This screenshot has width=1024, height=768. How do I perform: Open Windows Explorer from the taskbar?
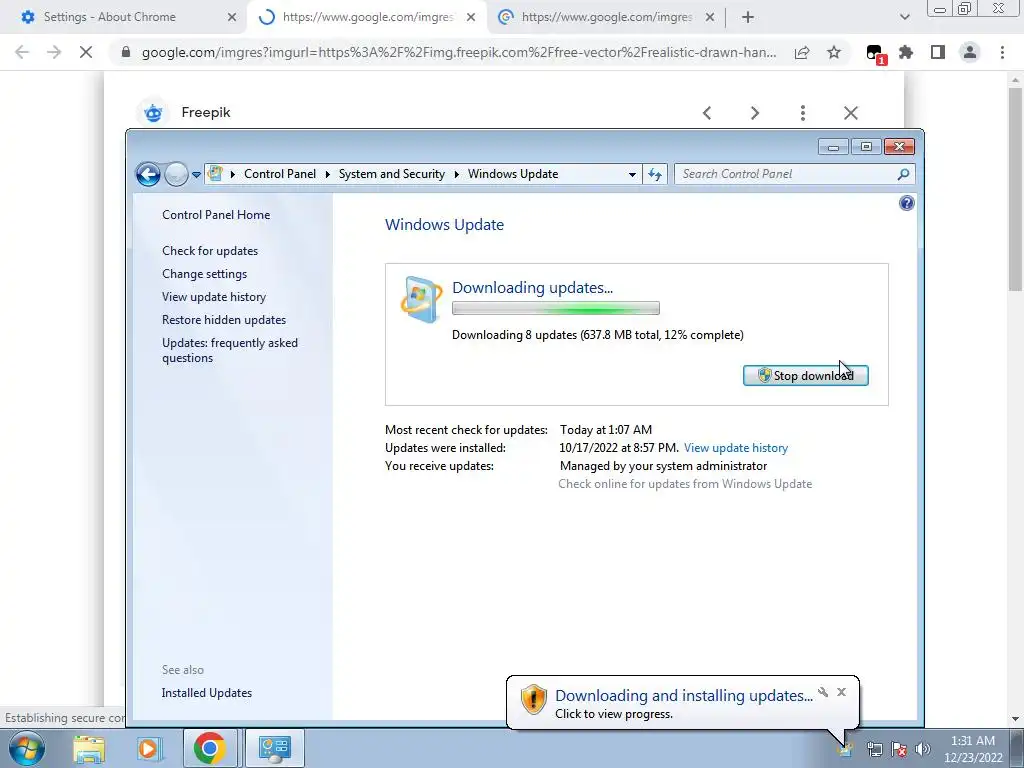tap(89, 748)
